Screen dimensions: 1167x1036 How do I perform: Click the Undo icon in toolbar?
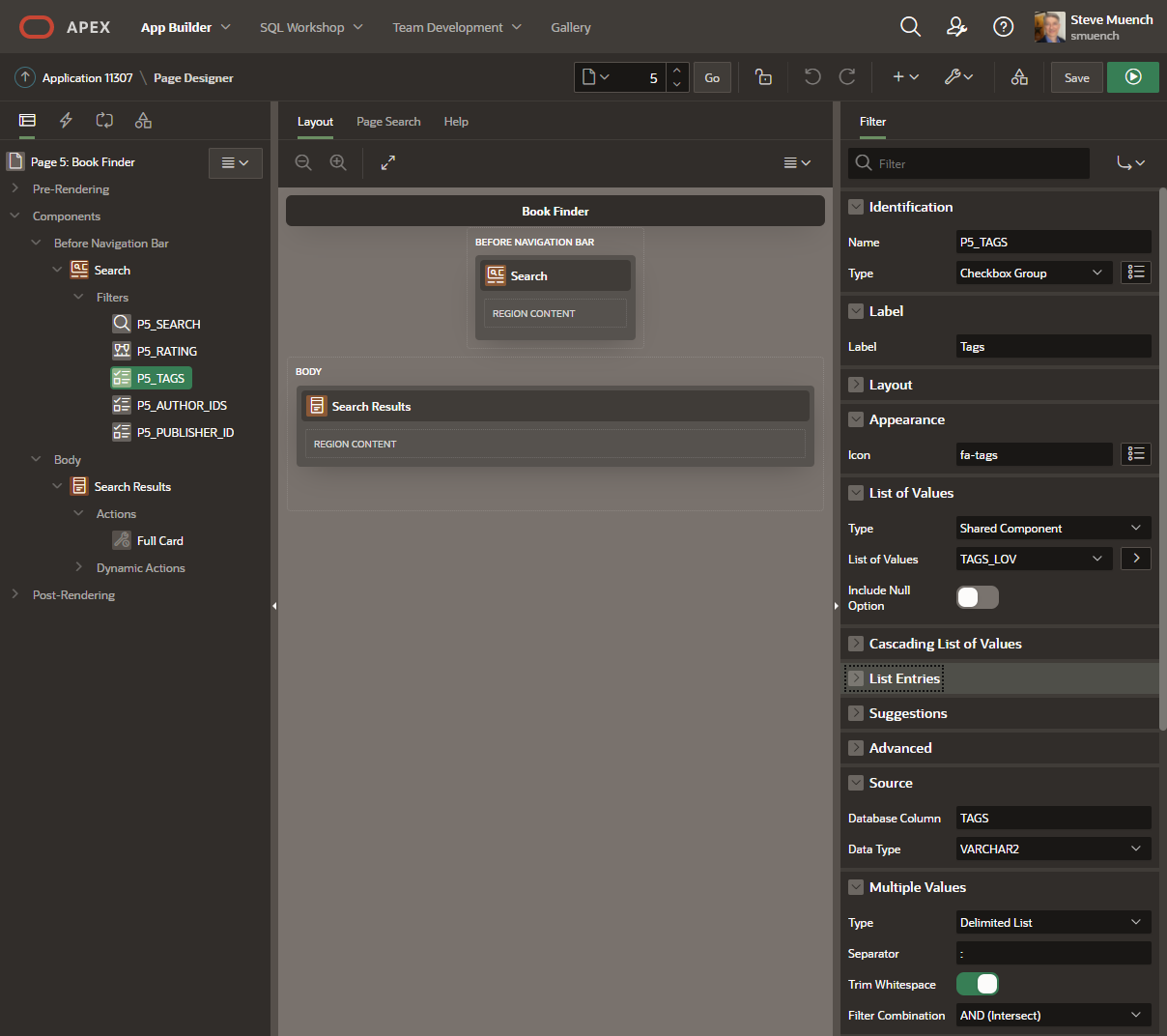[x=812, y=77]
